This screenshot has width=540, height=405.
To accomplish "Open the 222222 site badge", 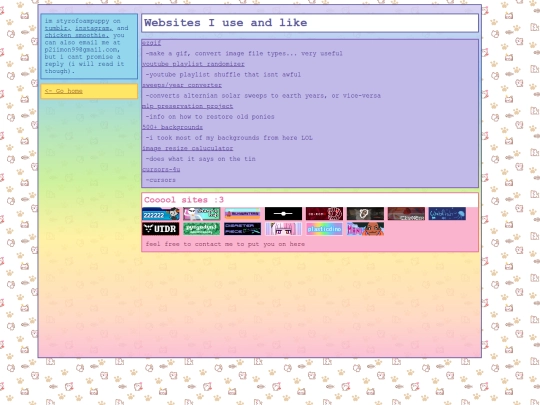I will click(x=161, y=214).
